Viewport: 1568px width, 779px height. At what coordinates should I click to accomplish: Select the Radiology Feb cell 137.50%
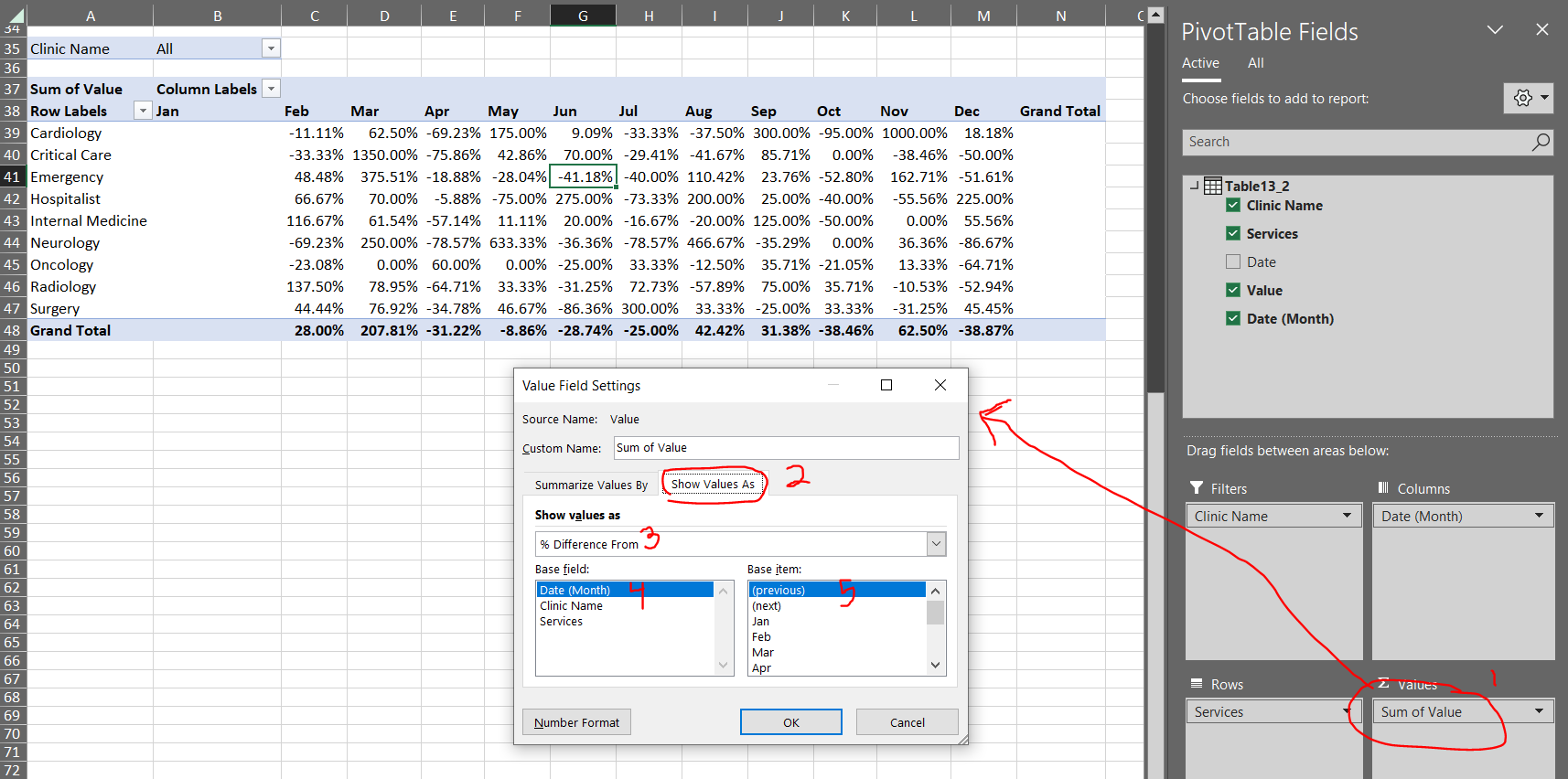coord(315,286)
